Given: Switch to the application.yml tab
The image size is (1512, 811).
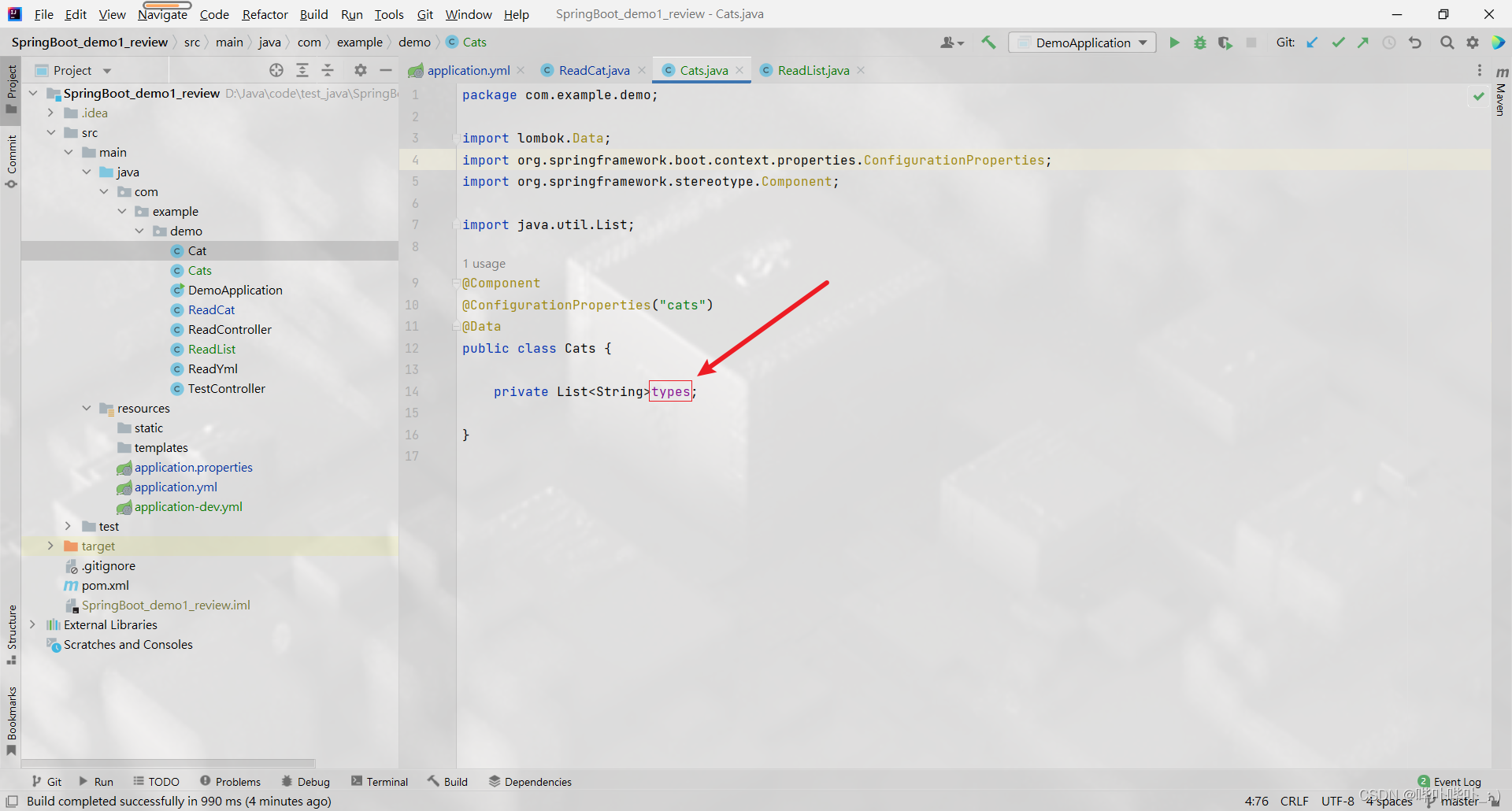Looking at the screenshot, I should [x=468, y=70].
